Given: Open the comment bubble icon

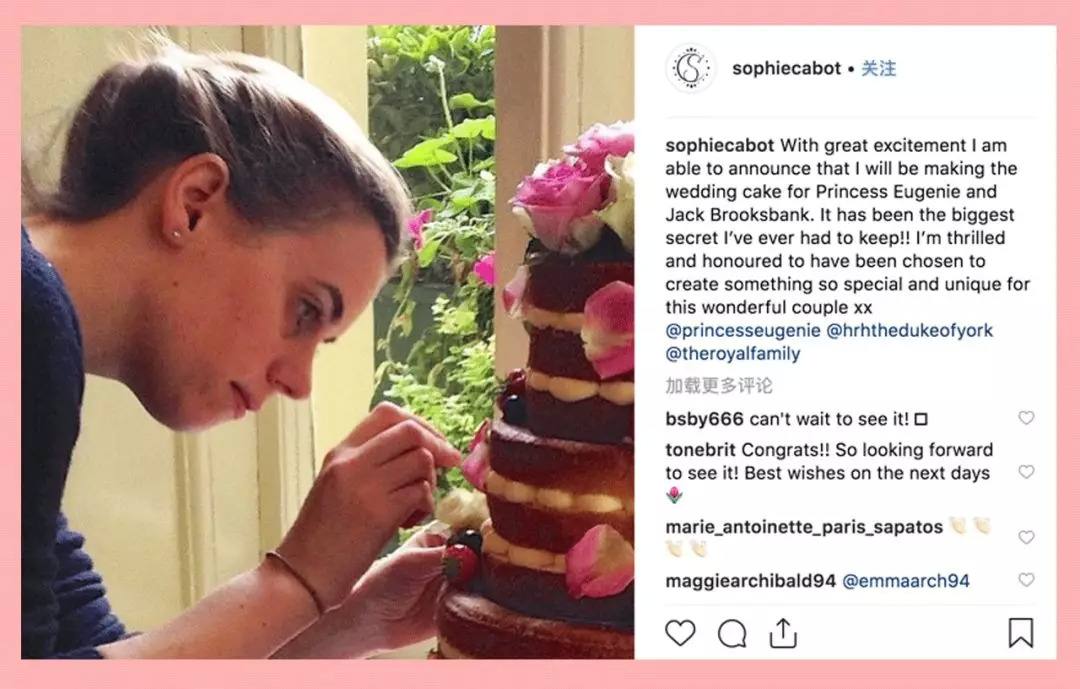Looking at the screenshot, I should [732, 633].
